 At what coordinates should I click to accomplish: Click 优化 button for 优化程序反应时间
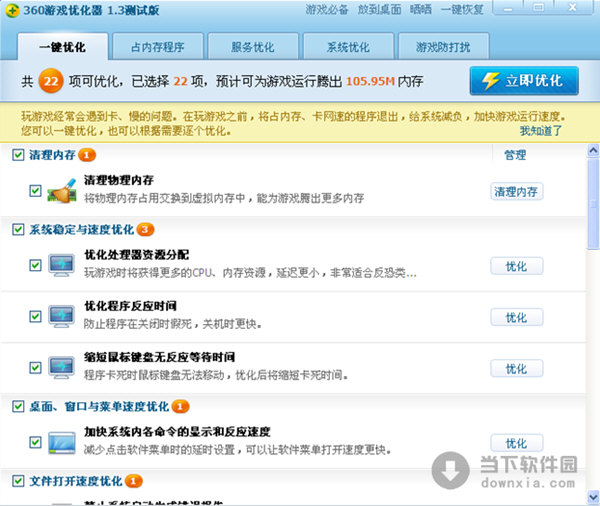516,317
